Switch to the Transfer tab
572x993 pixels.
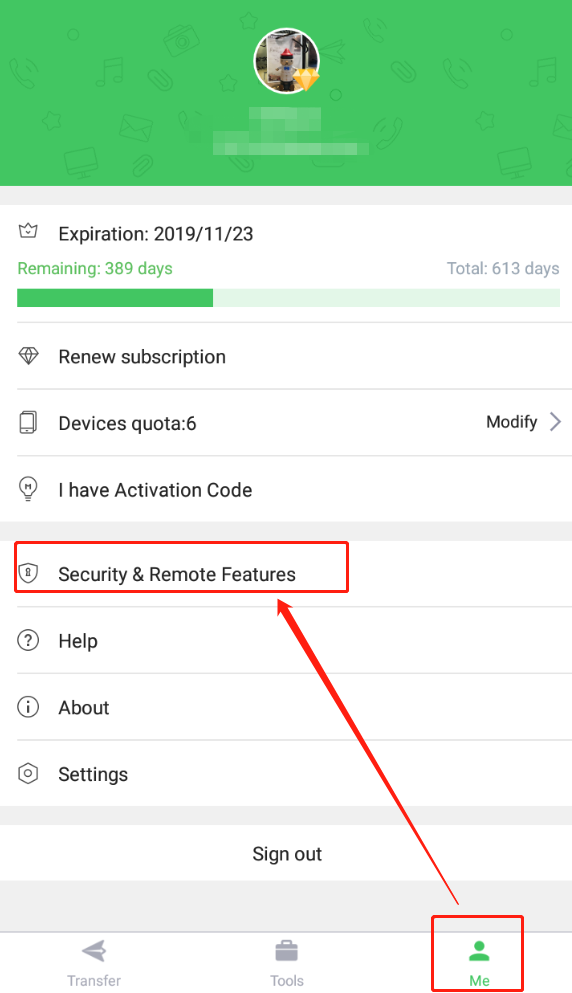[x=94, y=963]
